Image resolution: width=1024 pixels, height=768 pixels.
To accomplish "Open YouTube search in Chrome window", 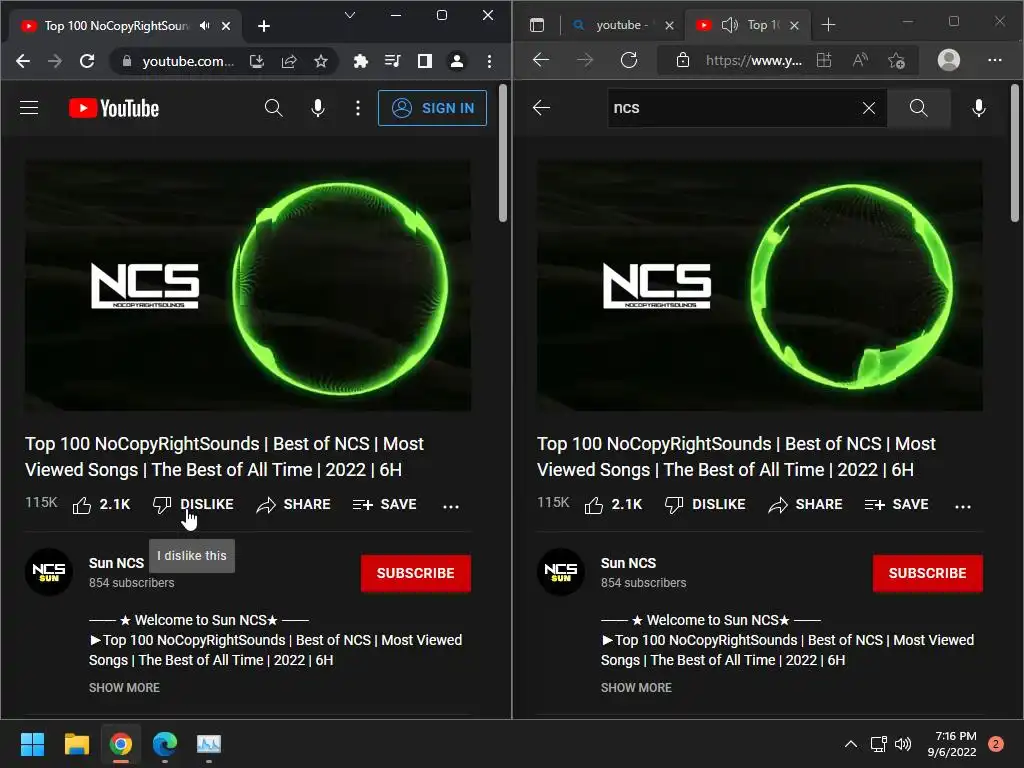I will 274,108.
